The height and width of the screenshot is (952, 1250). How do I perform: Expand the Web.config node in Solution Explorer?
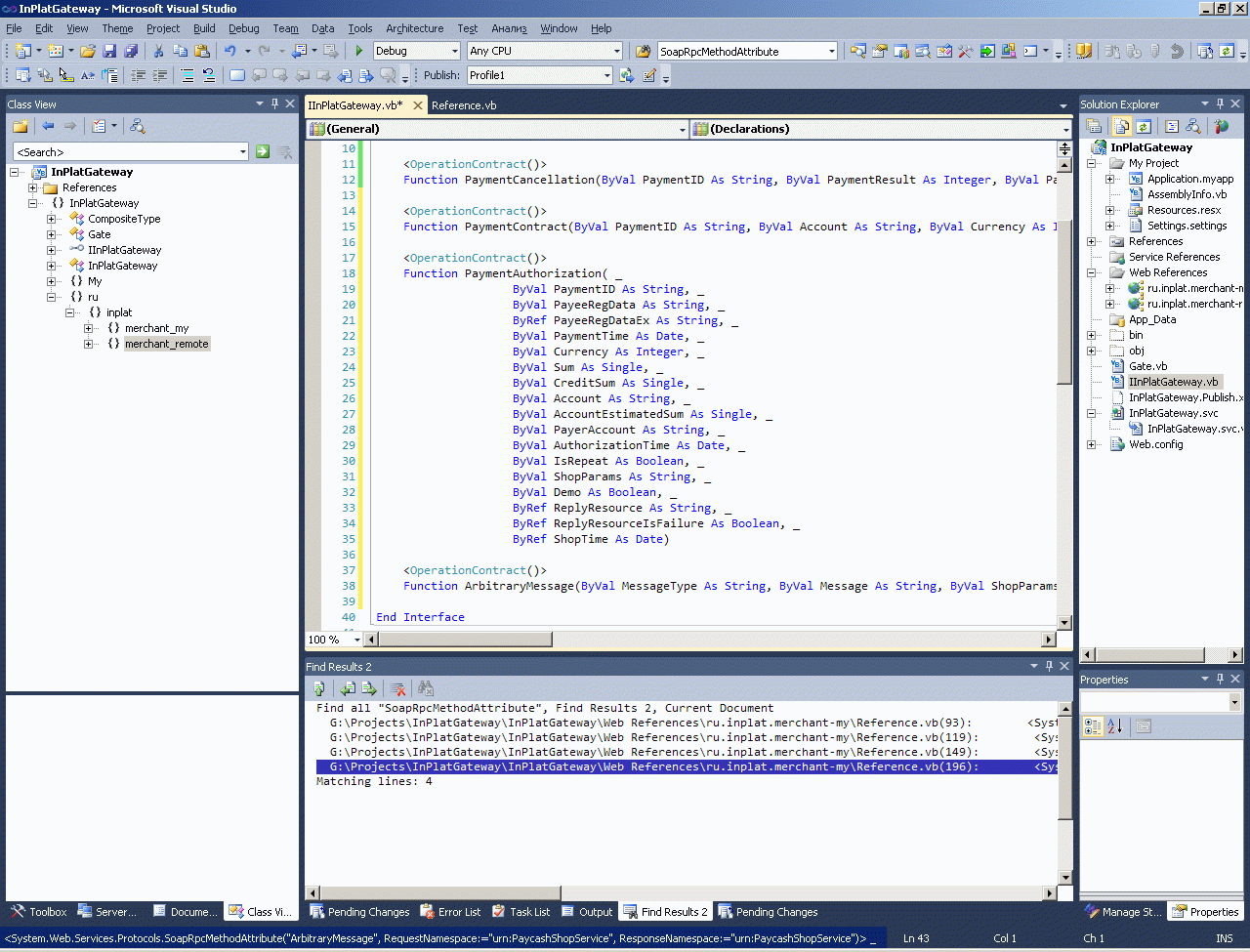[x=1092, y=444]
